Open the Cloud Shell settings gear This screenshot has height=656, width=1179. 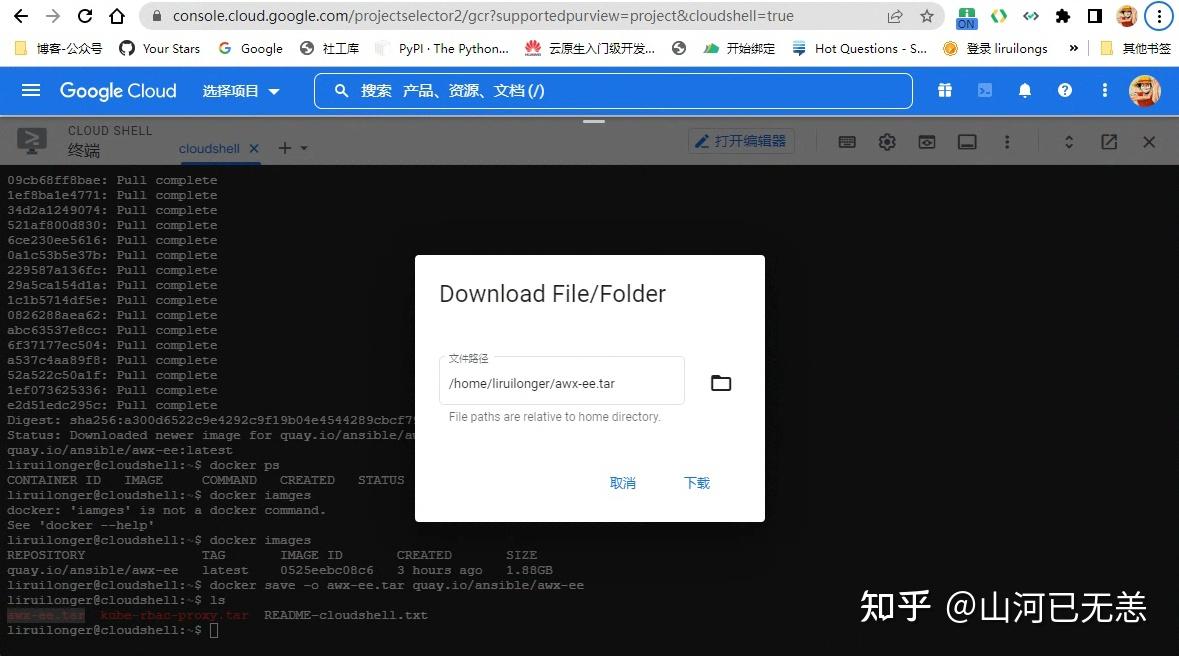[x=887, y=141]
